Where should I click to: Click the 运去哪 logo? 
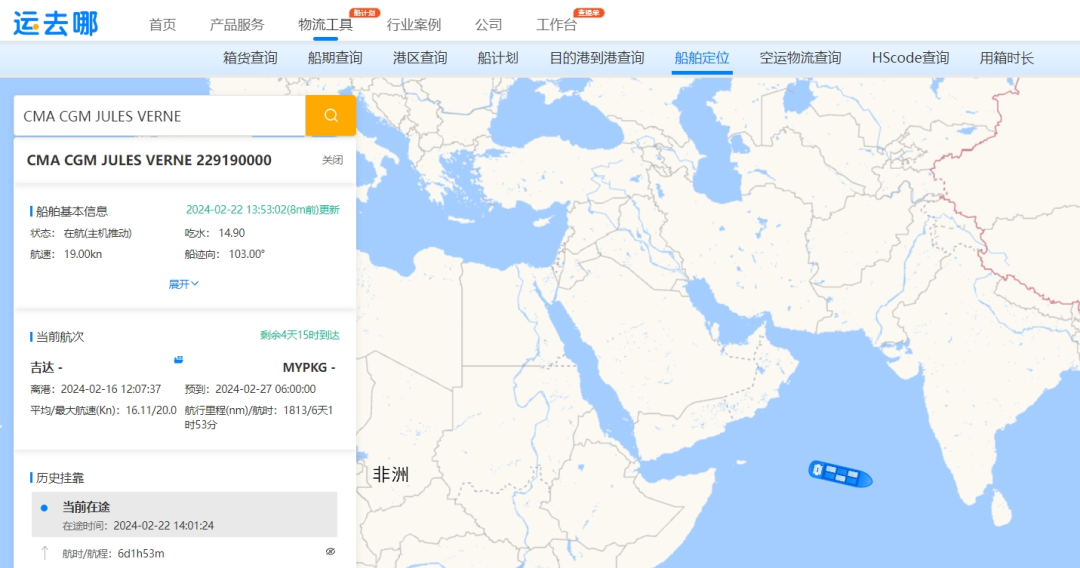[x=56, y=23]
